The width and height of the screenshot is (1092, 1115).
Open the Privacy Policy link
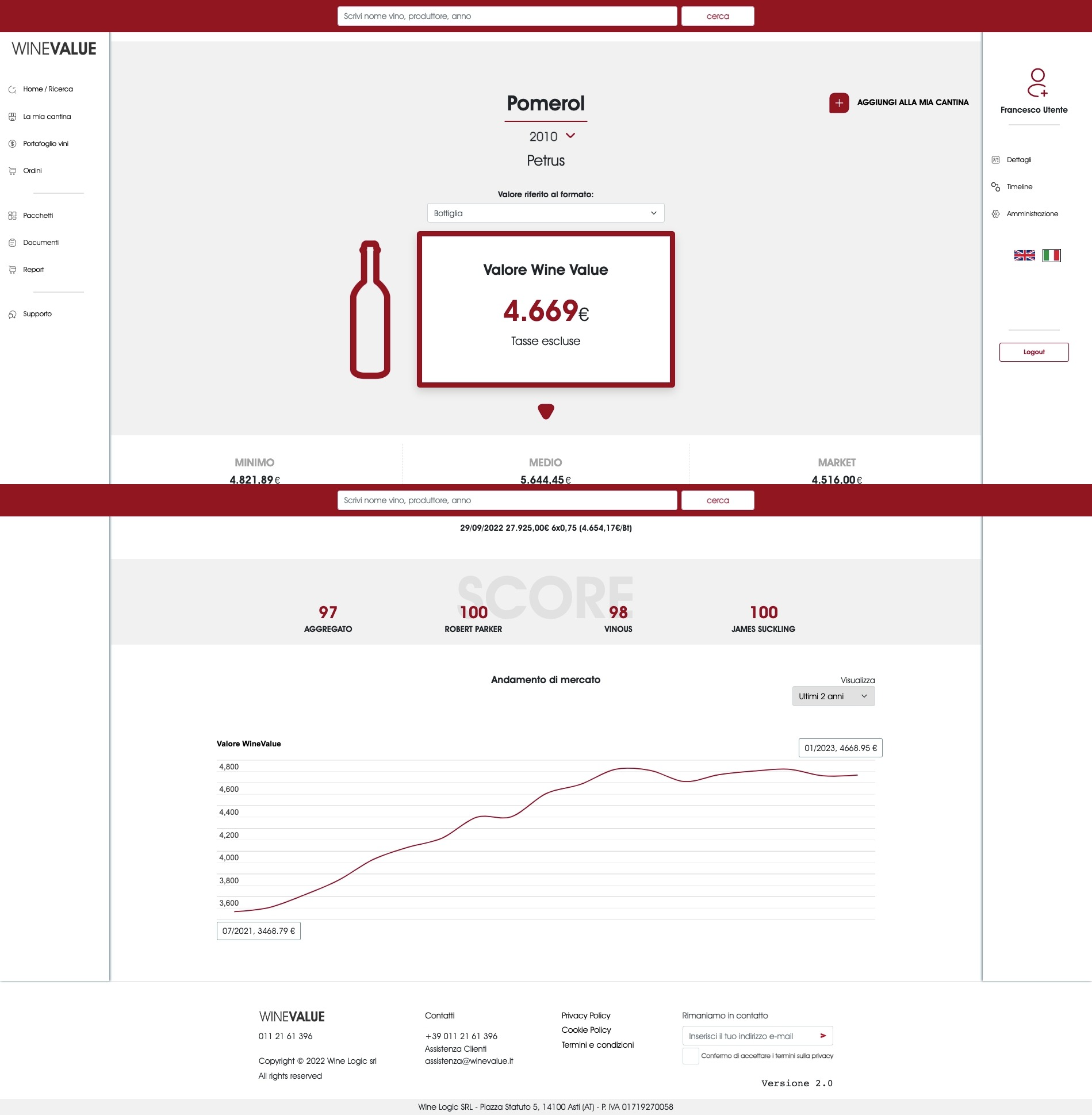tap(586, 1016)
